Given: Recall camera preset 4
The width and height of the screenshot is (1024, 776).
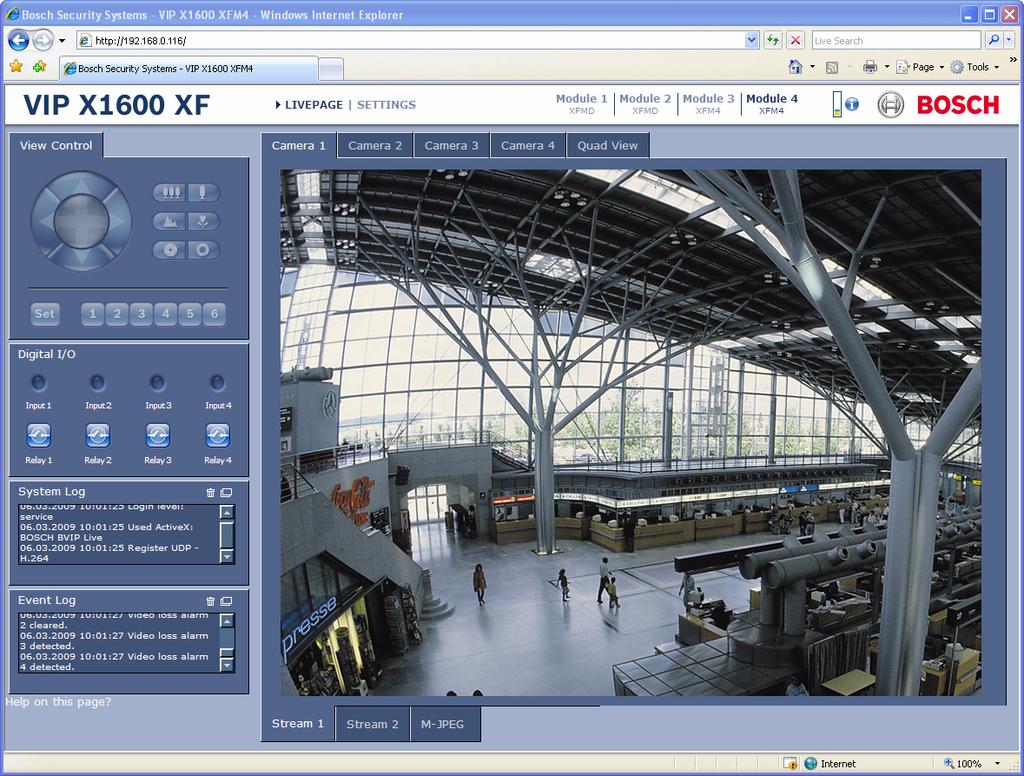Looking at the screenshot, I should (x=166, y=314).
